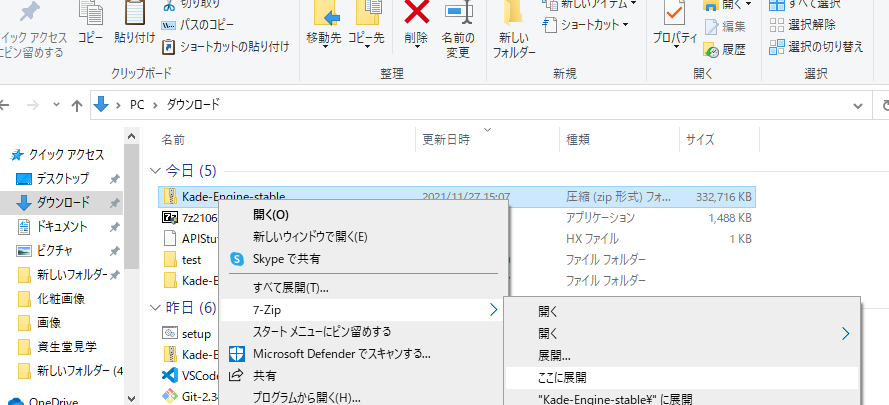The image size is (889, 405).
Task: Open the Move to (移動先) dropdown button
Action: coord(324,26)
